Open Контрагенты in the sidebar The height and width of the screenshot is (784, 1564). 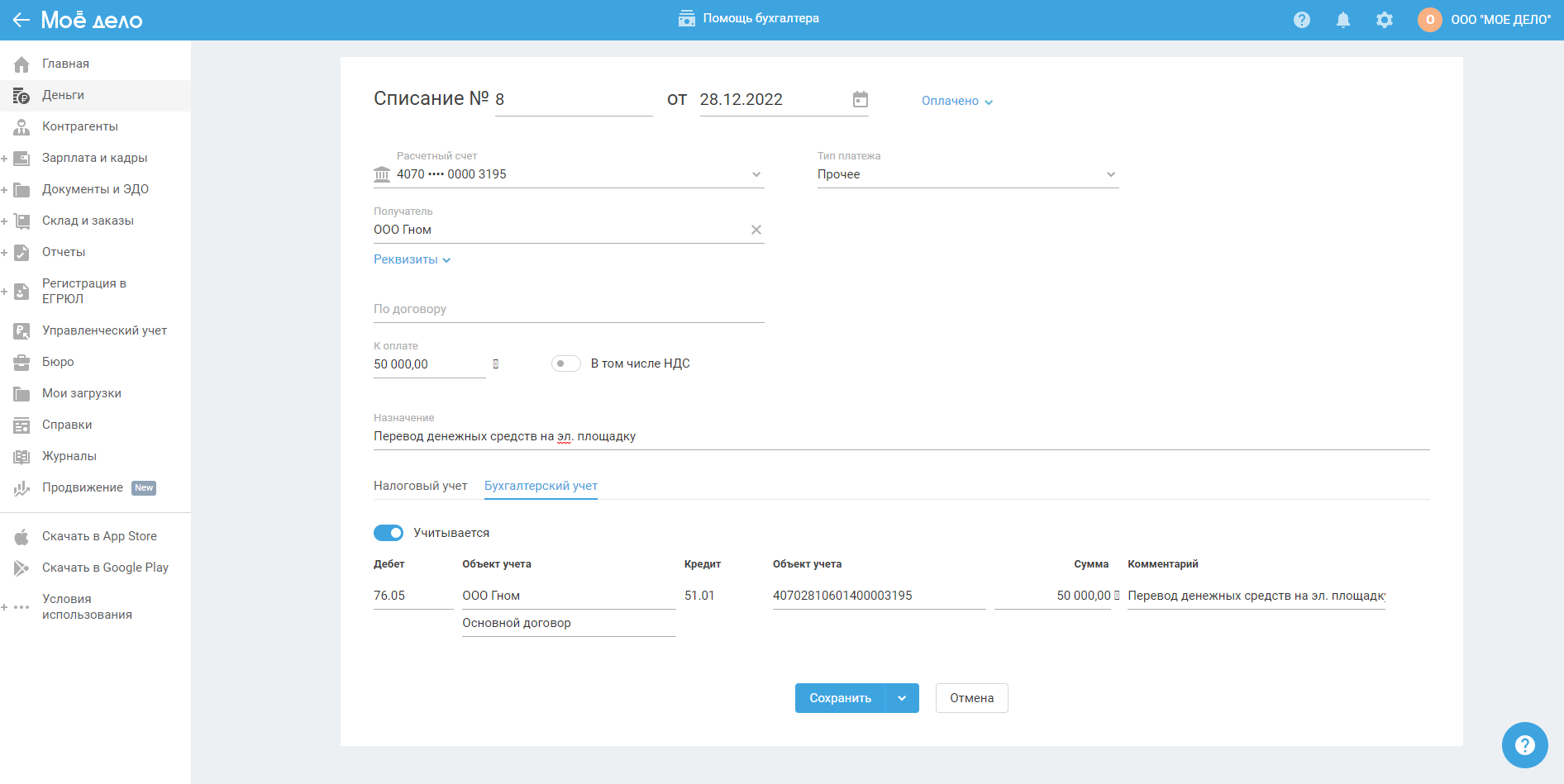(80, 126)
